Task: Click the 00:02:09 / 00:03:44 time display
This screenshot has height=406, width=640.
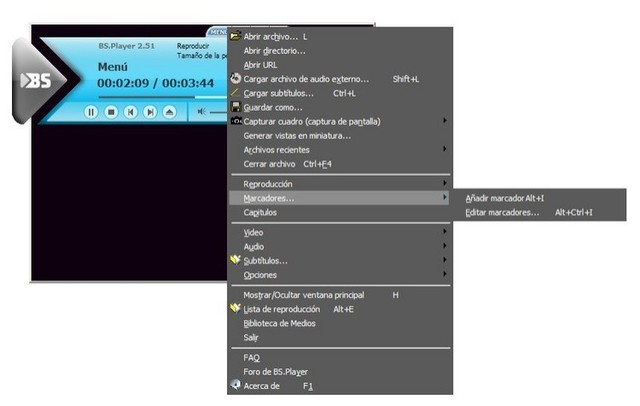Action: pyautogui.click(x=156, y=83)
